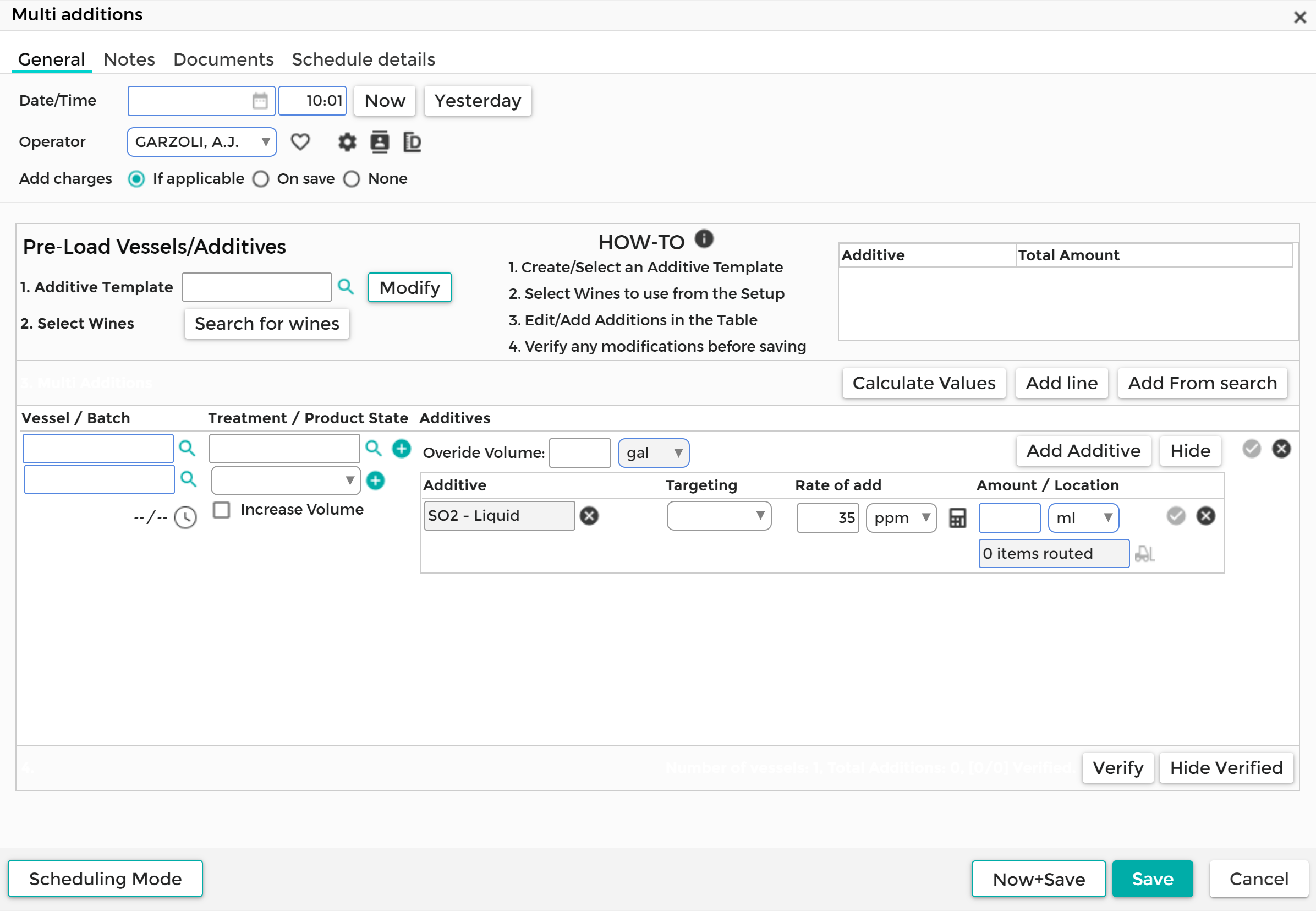Search Batch field magnifier icon
Viewport: 1316px width, 911px height.
(x=188, y=479)
